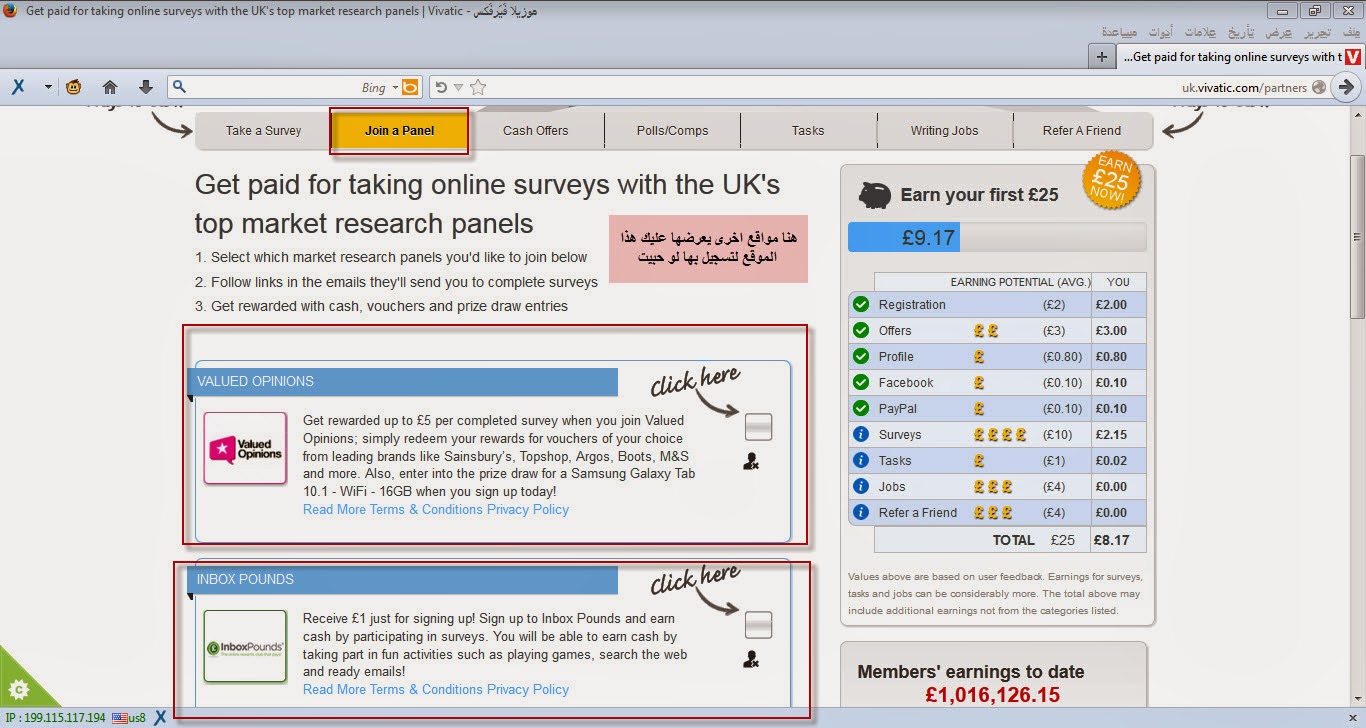Click the blue X icon in the status bar
The image size is (1366, 728).
[159, 718]
